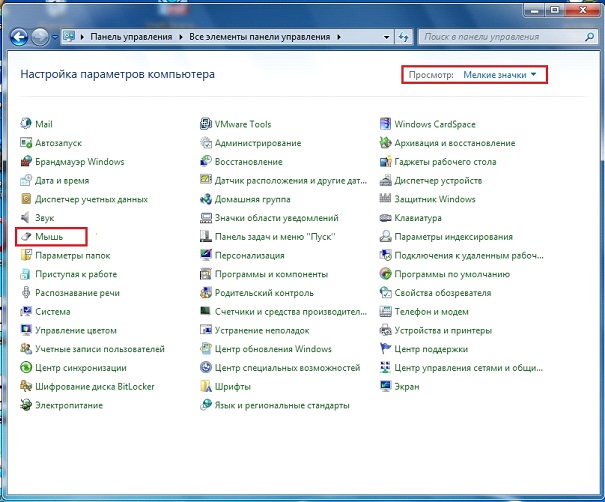The width and height of the screenshot is (605, 502).
Task: Open Свойства обозревателя link
Action: (x=443, y=292)
